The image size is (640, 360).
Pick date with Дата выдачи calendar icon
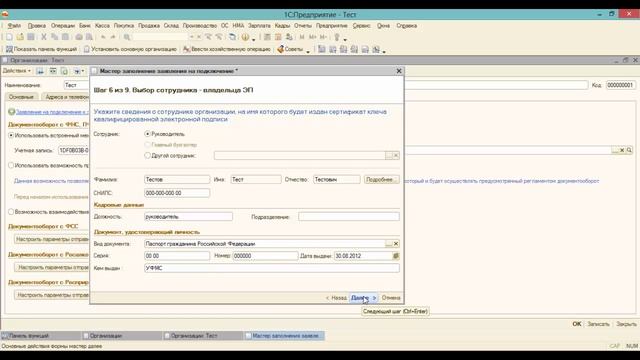(396, 256)
